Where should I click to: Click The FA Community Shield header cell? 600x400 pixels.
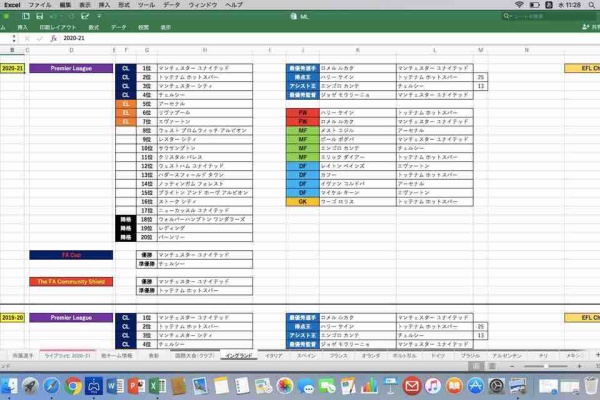click(71, 282)
